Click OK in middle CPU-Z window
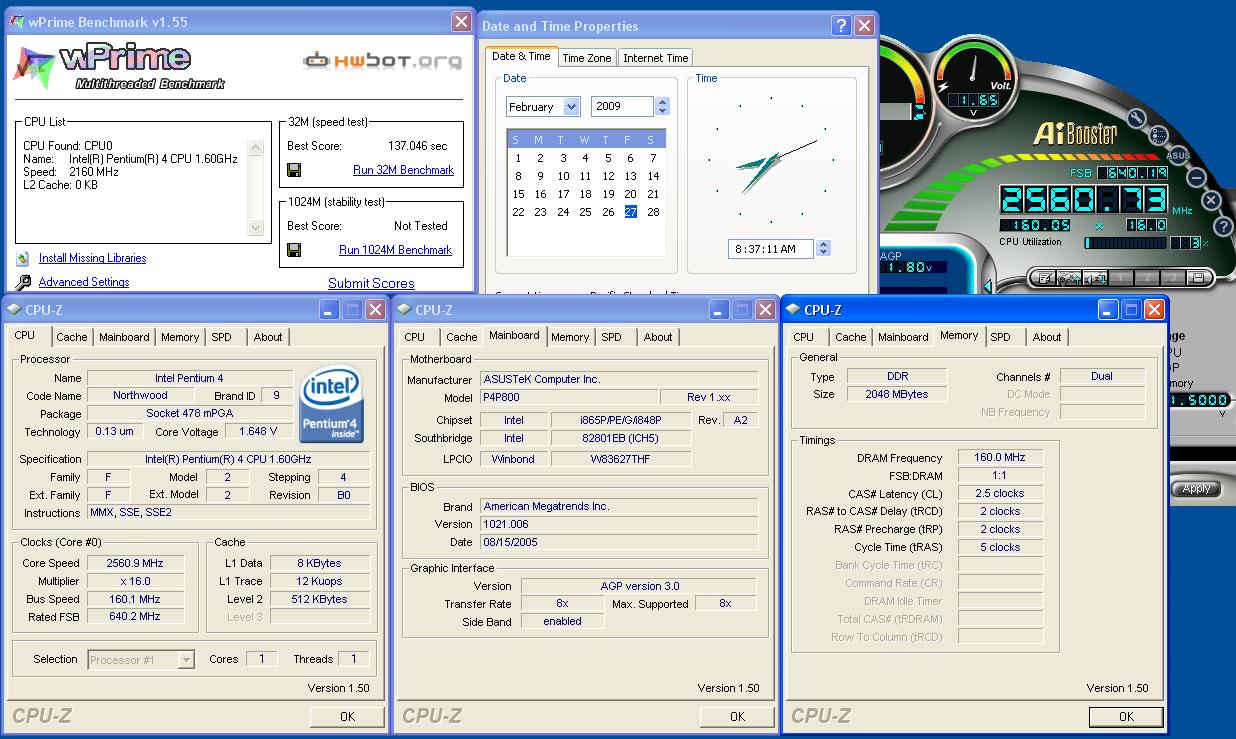1236x739 pixels. tap(737, 716)
